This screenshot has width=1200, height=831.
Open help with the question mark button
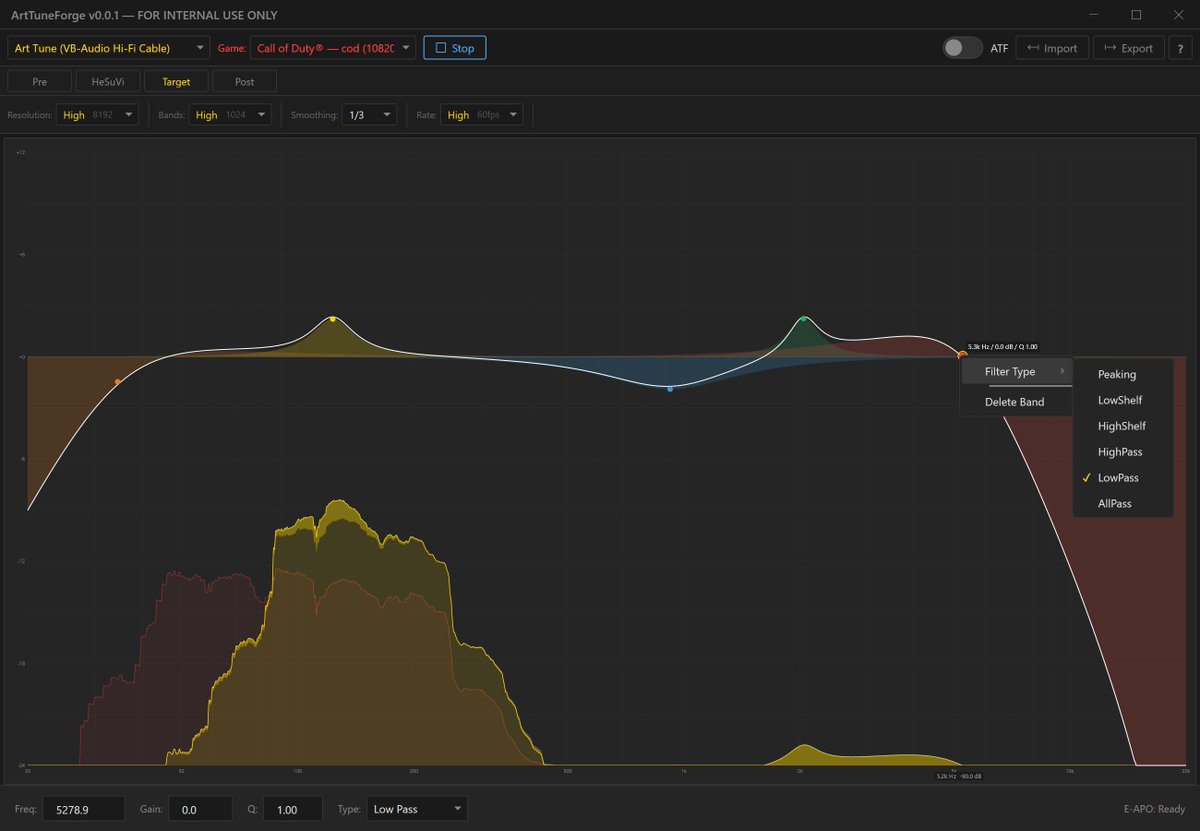(1180, 48)
